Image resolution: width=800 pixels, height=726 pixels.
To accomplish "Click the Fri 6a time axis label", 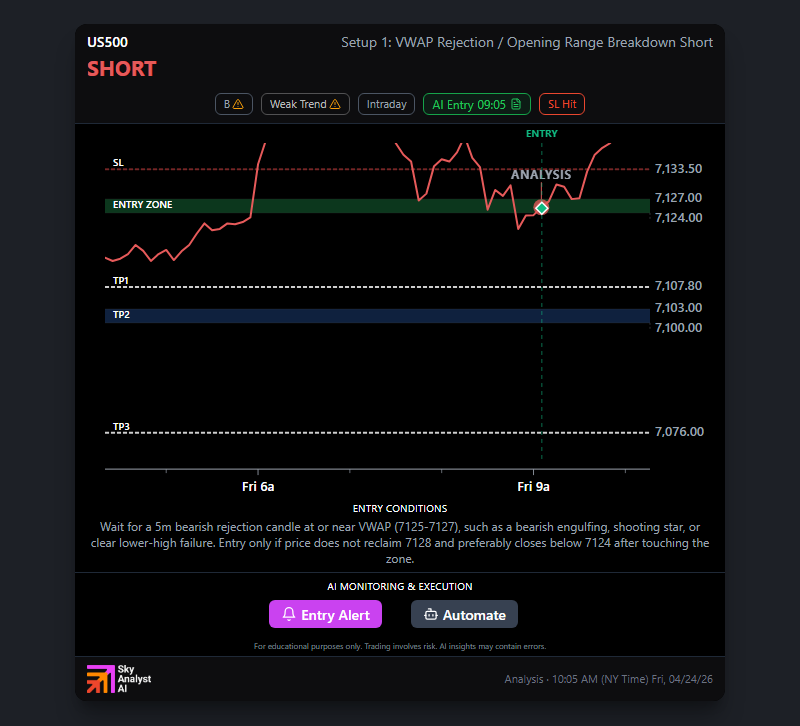I will click(x=258, y=487).
